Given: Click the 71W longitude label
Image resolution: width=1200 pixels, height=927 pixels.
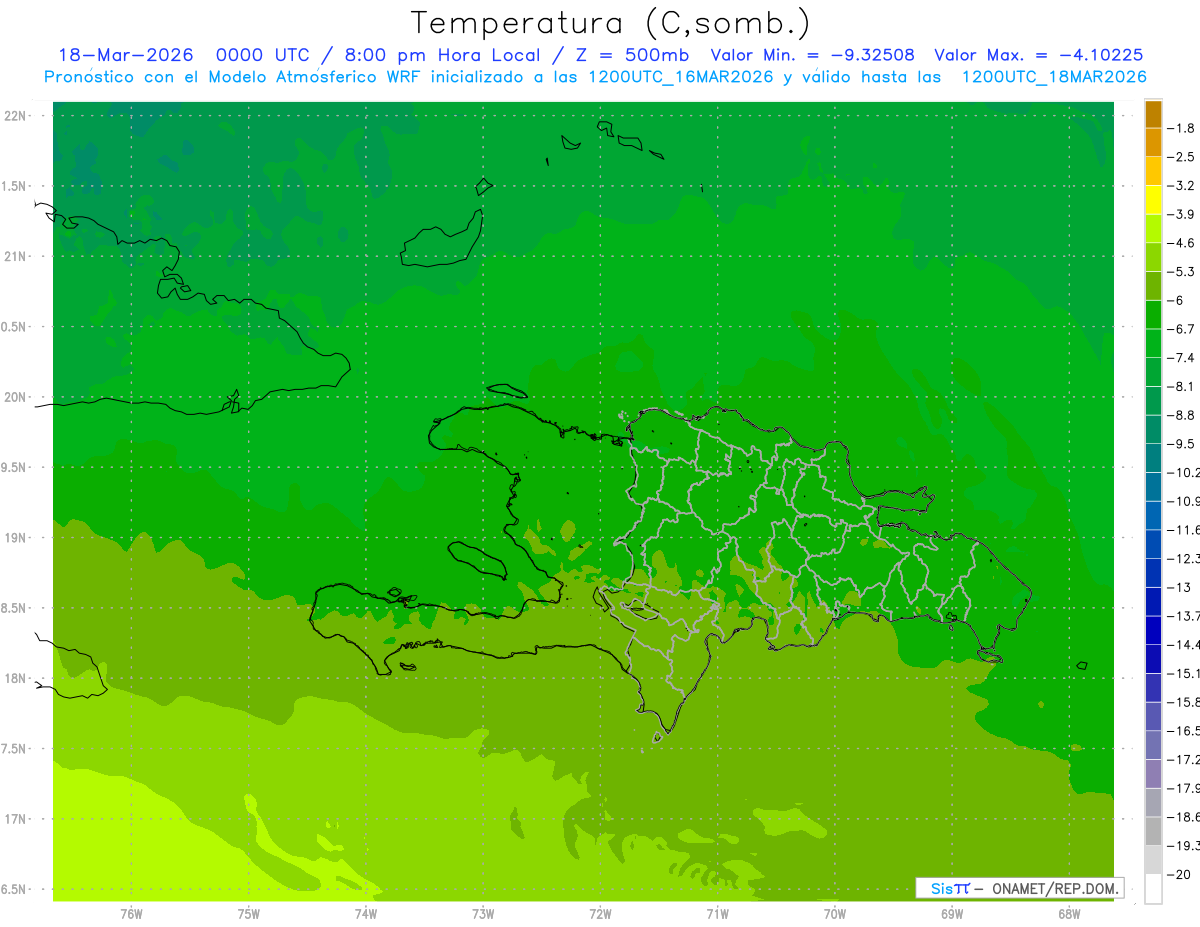Looking at the screenshot, I should pos(717,914).
